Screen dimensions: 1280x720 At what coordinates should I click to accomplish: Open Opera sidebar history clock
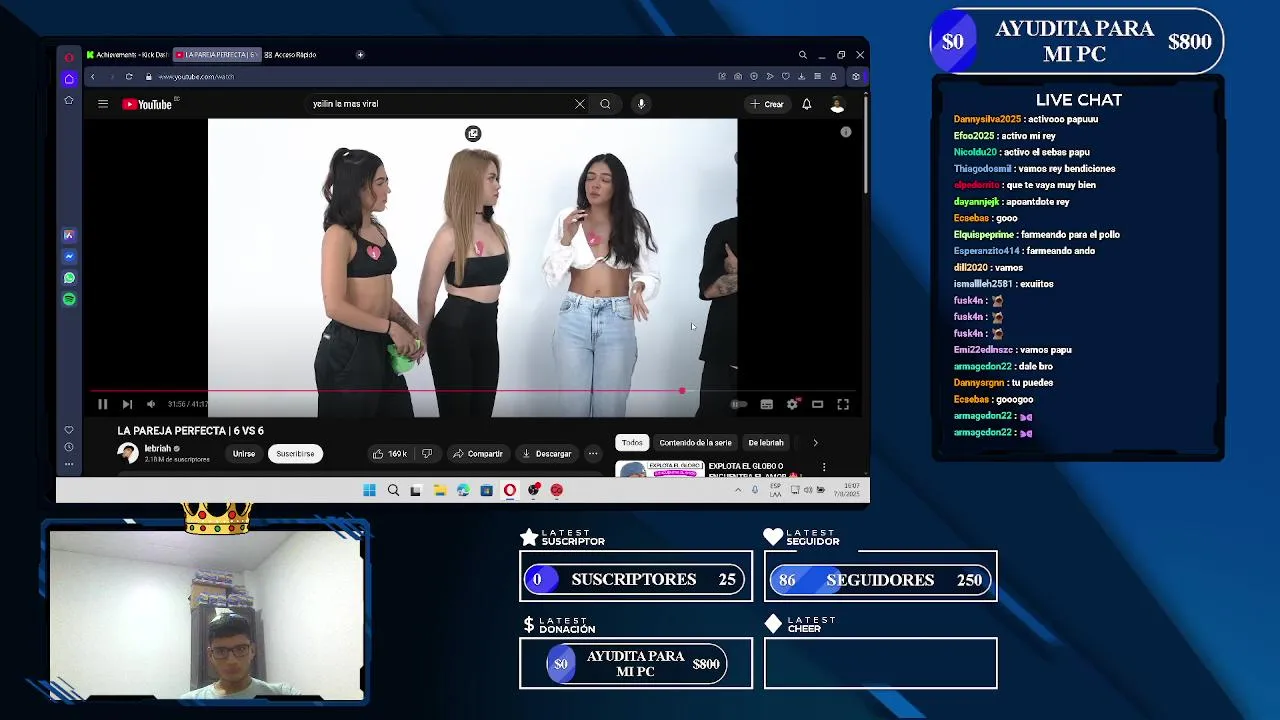click(x=69, y=447)
